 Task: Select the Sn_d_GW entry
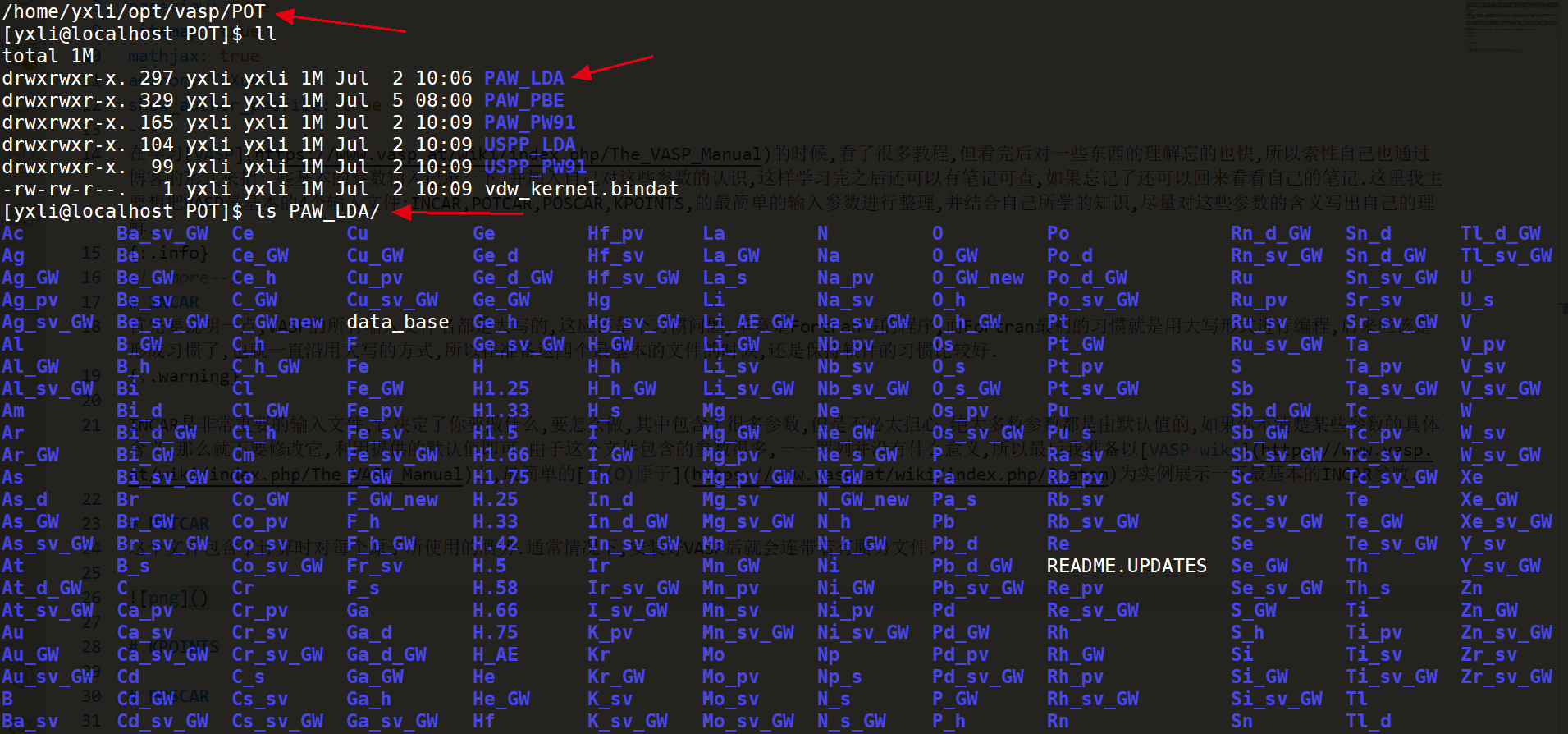click(x=1386, y=255)
